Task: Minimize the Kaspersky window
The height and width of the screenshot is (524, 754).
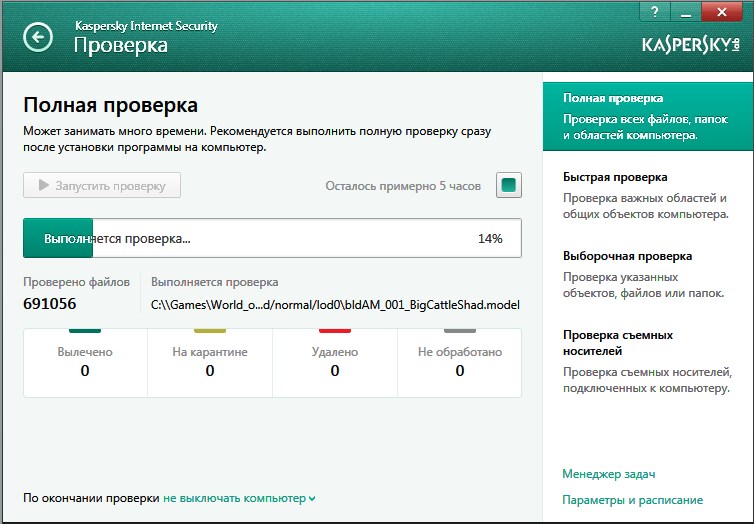Action: click(x=686, y=12)
